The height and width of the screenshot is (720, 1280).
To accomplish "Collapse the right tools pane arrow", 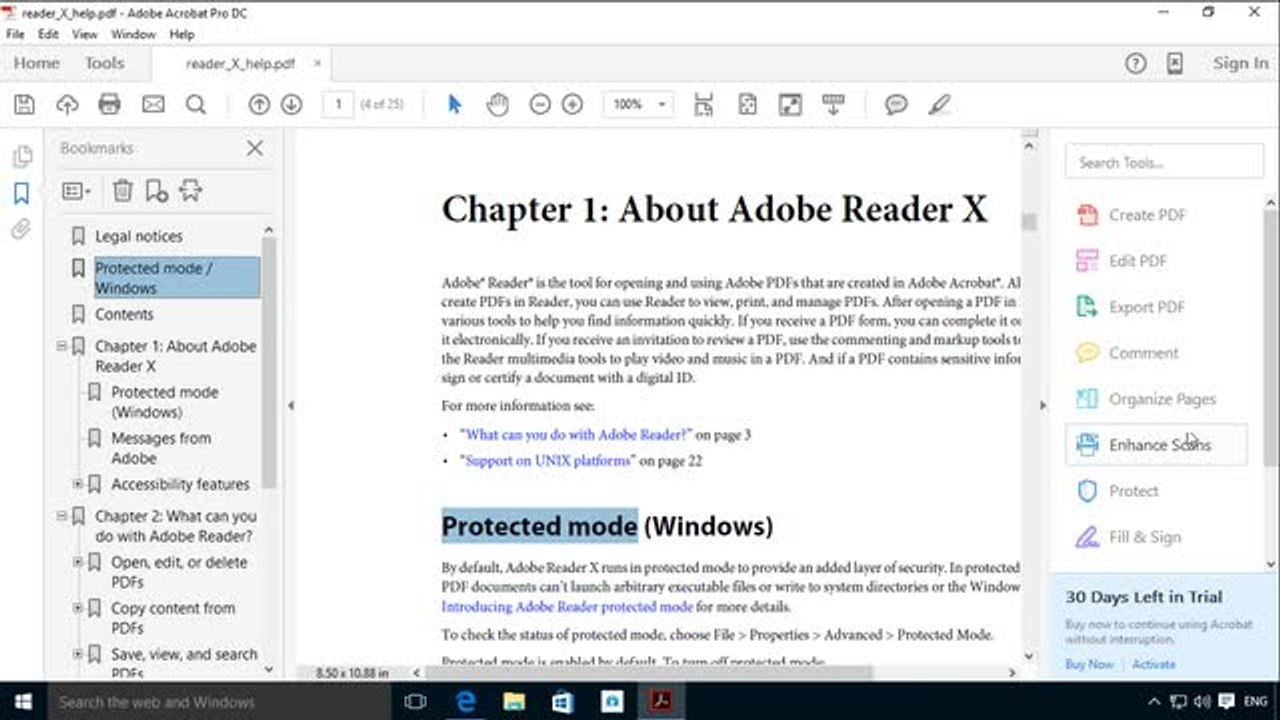I will [x=1043, y=405].
